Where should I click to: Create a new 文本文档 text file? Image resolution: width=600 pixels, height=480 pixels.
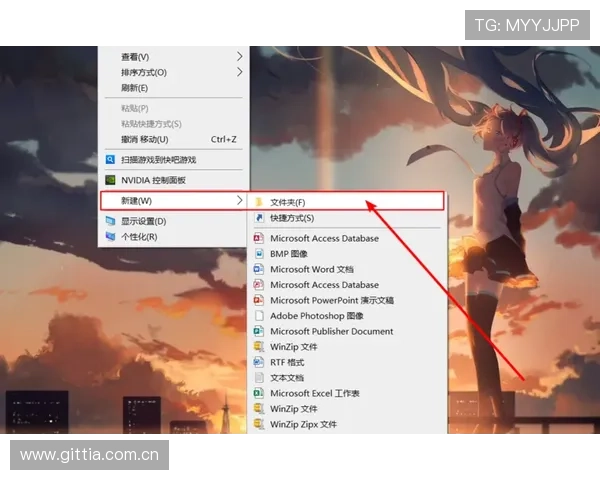tap(347, 378)
